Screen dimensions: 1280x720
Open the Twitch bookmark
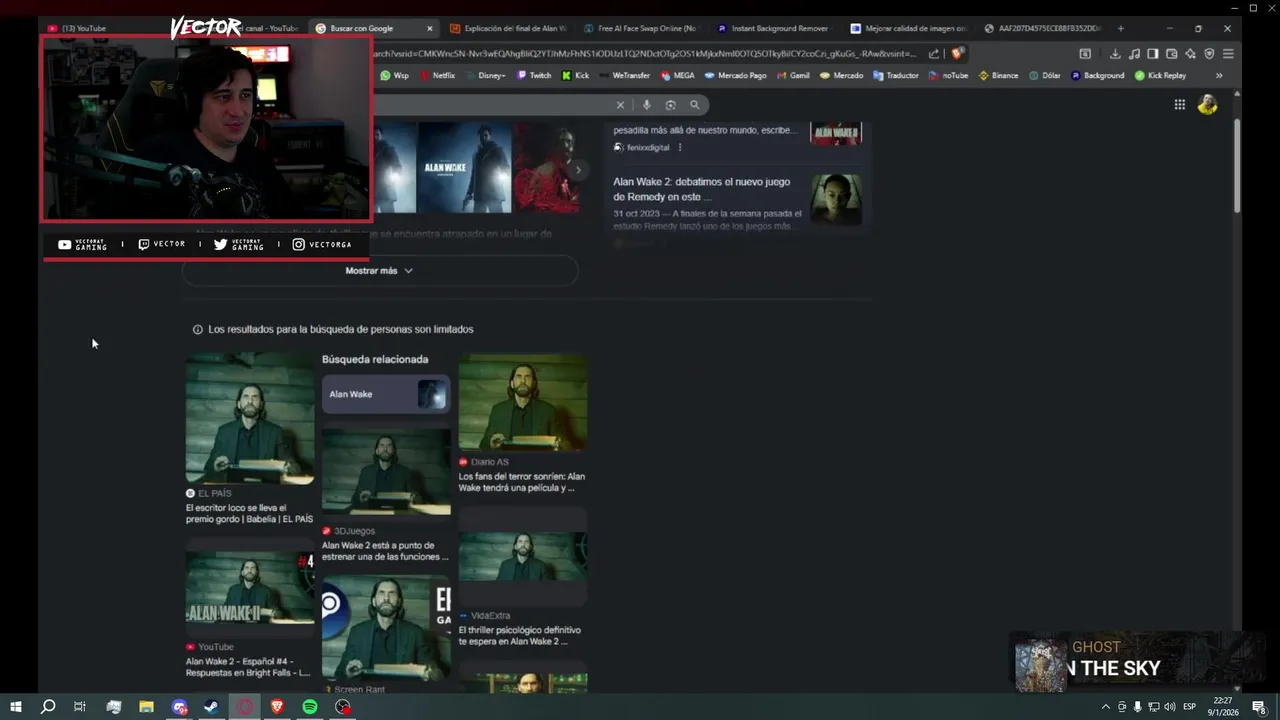pos(533,75)
